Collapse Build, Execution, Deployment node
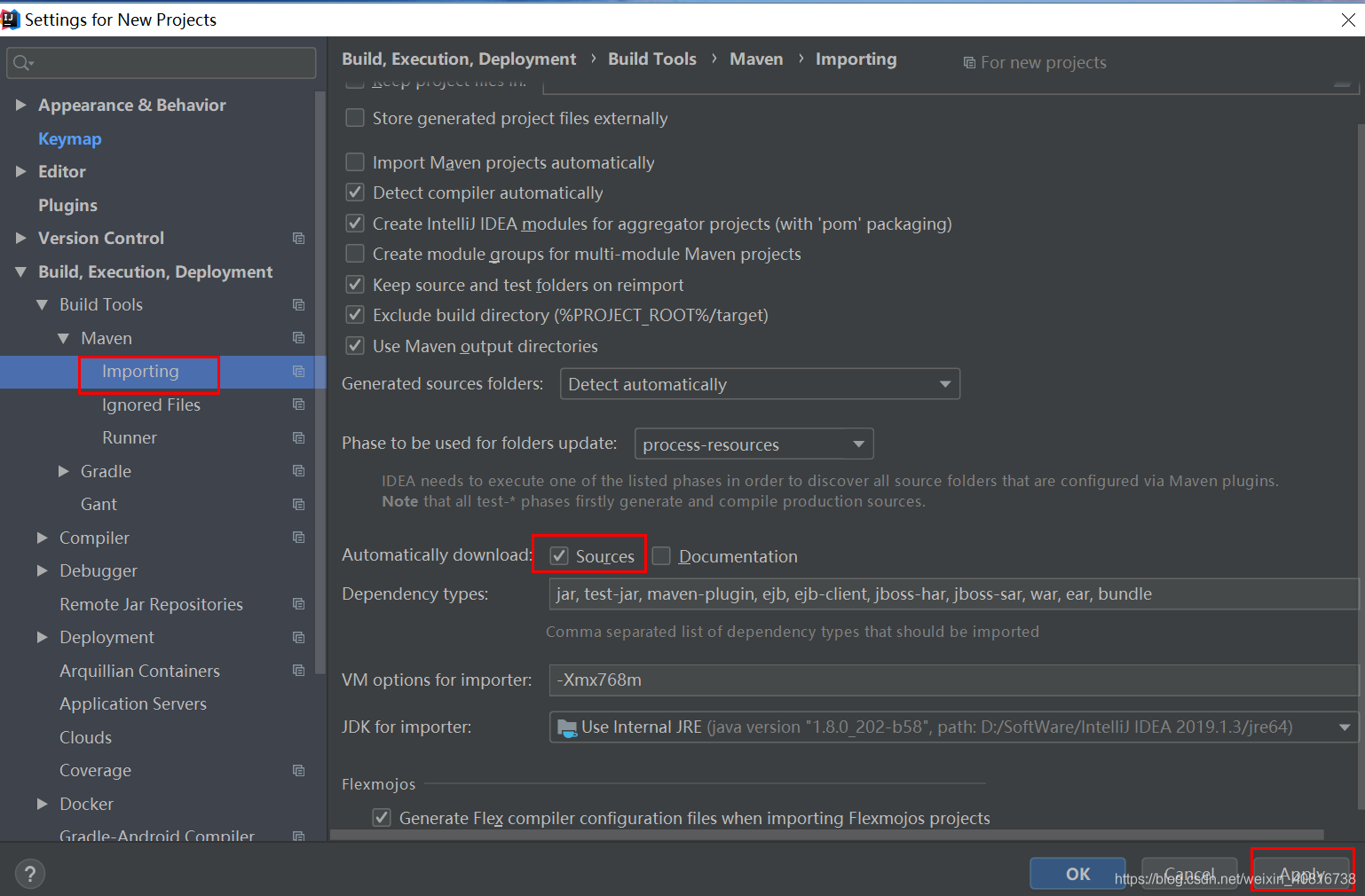The height and width of the screenshot is (896, 1365). pos(20,271)
